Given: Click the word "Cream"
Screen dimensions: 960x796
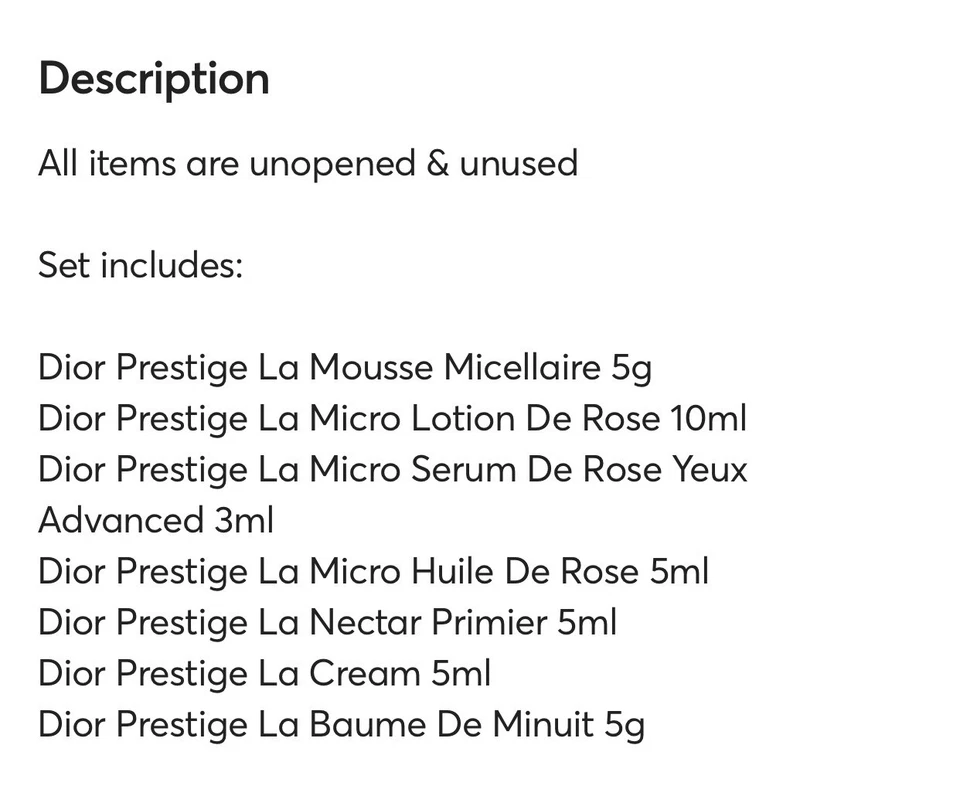Looking at the screenshot, I should pos(364,673).
